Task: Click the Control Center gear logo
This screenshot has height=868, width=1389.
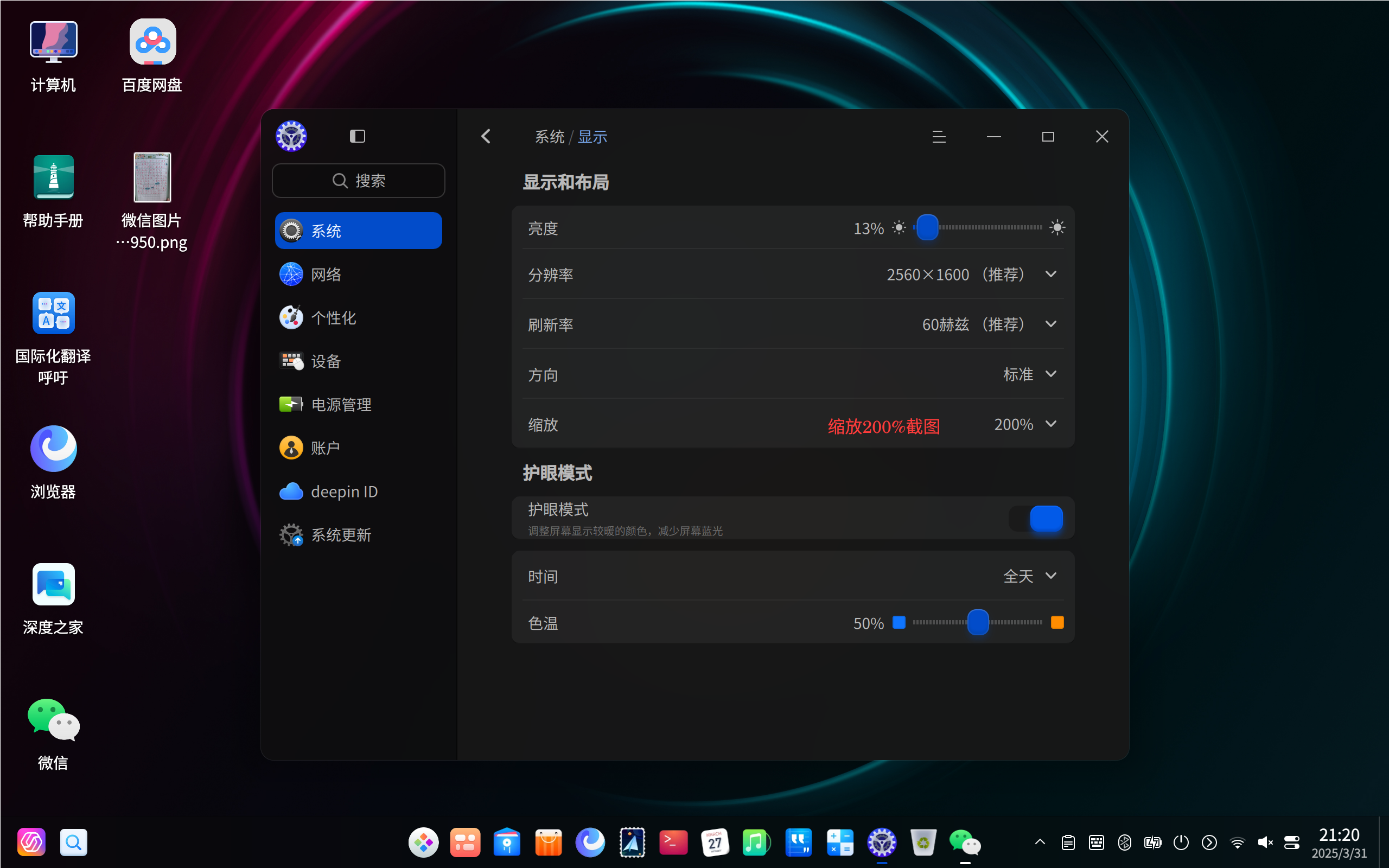Action: coord(291,136)
